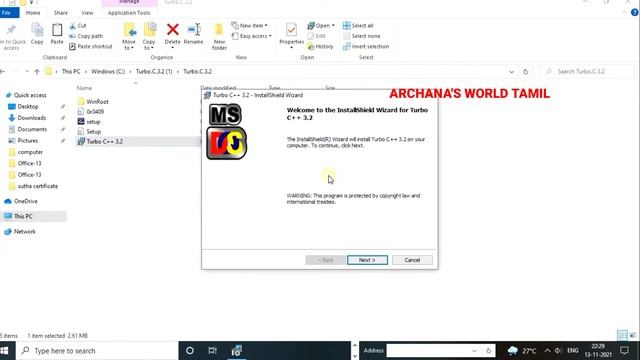
Task: Click Invert selection in the ribbon
Action: coord(366,47)
